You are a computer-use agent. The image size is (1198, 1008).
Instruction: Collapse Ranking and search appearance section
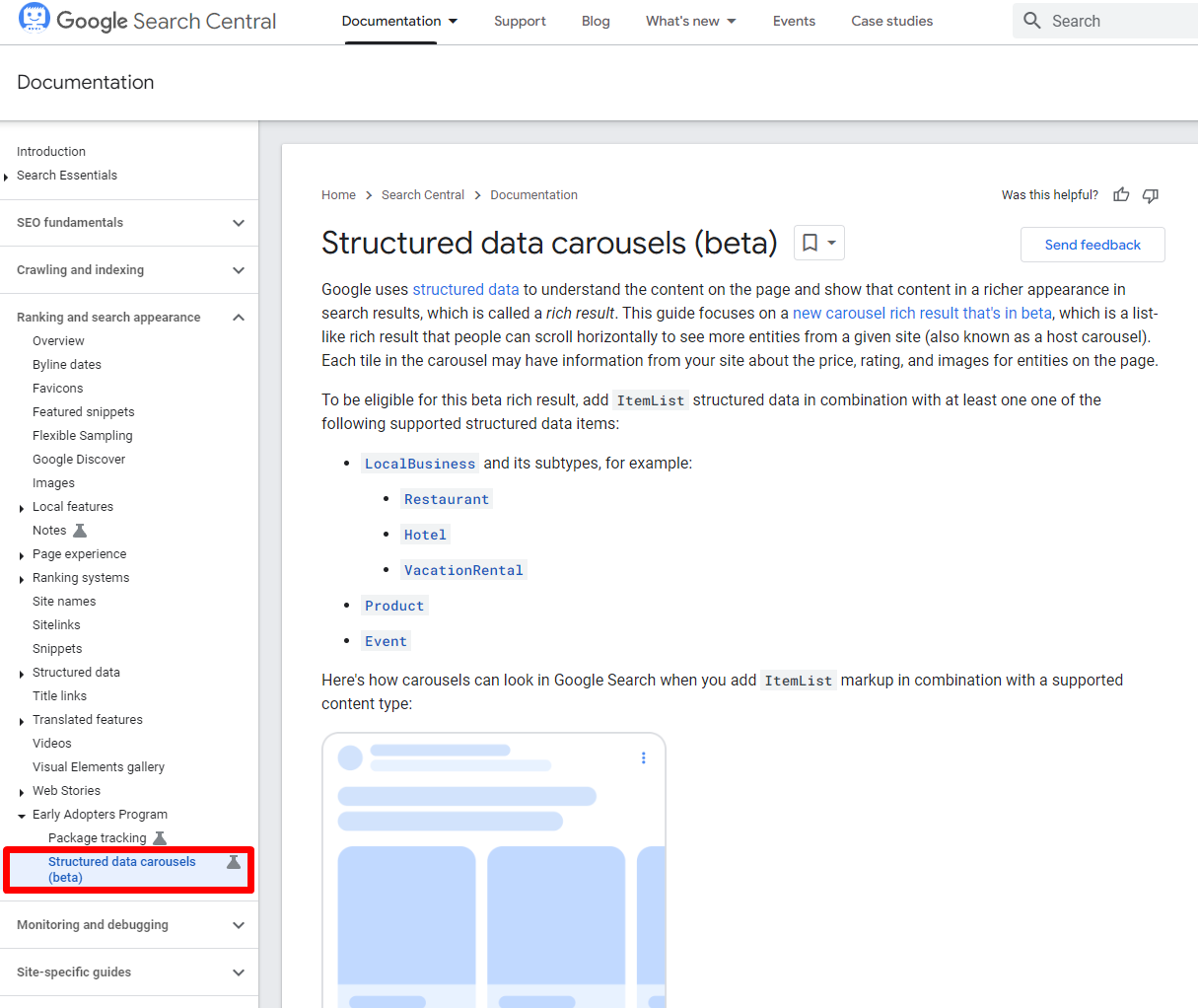point(239,318)
